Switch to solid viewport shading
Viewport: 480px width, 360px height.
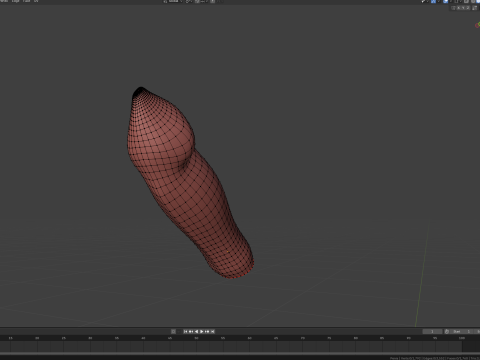[478, 1]
